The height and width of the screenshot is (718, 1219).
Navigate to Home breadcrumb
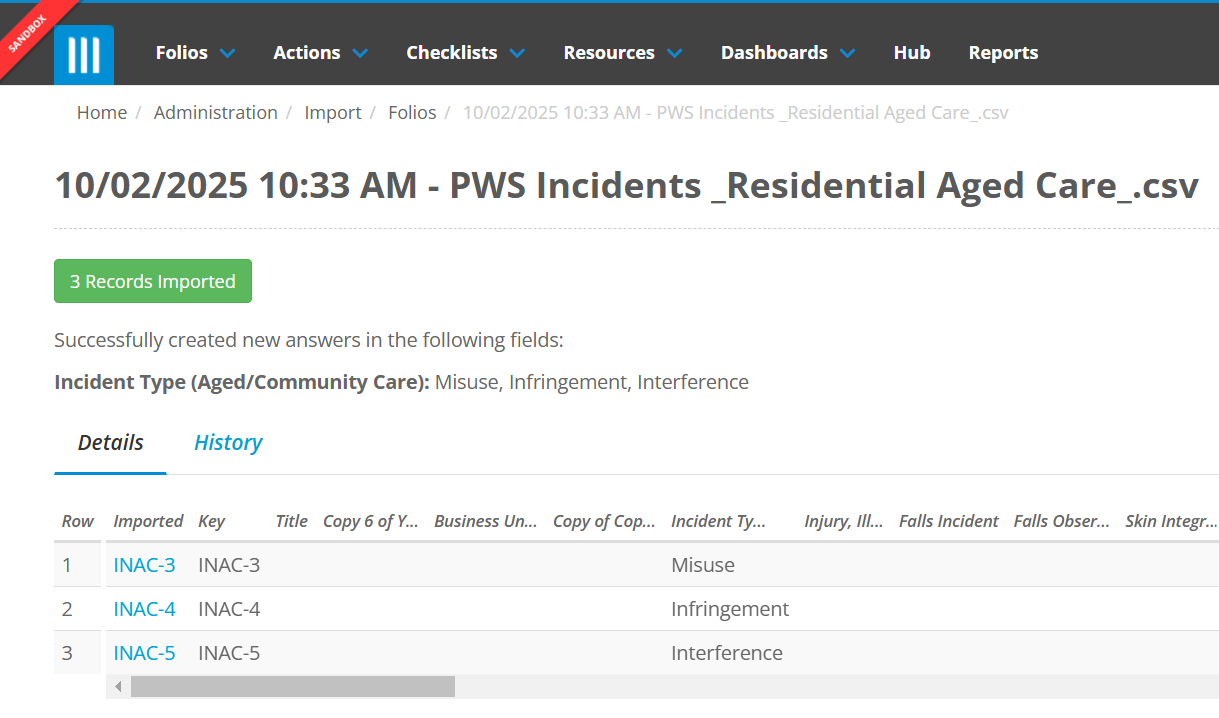[102, 113]
